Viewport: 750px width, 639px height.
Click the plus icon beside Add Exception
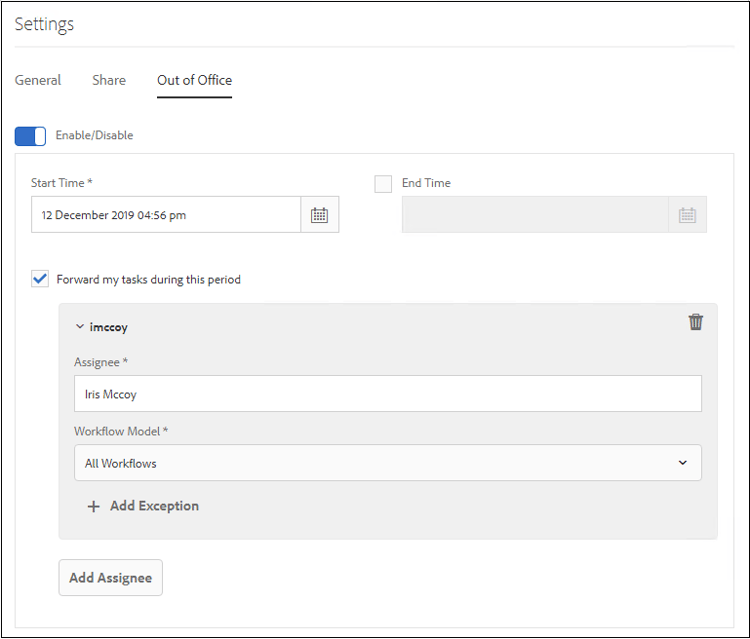coord(93,506)
